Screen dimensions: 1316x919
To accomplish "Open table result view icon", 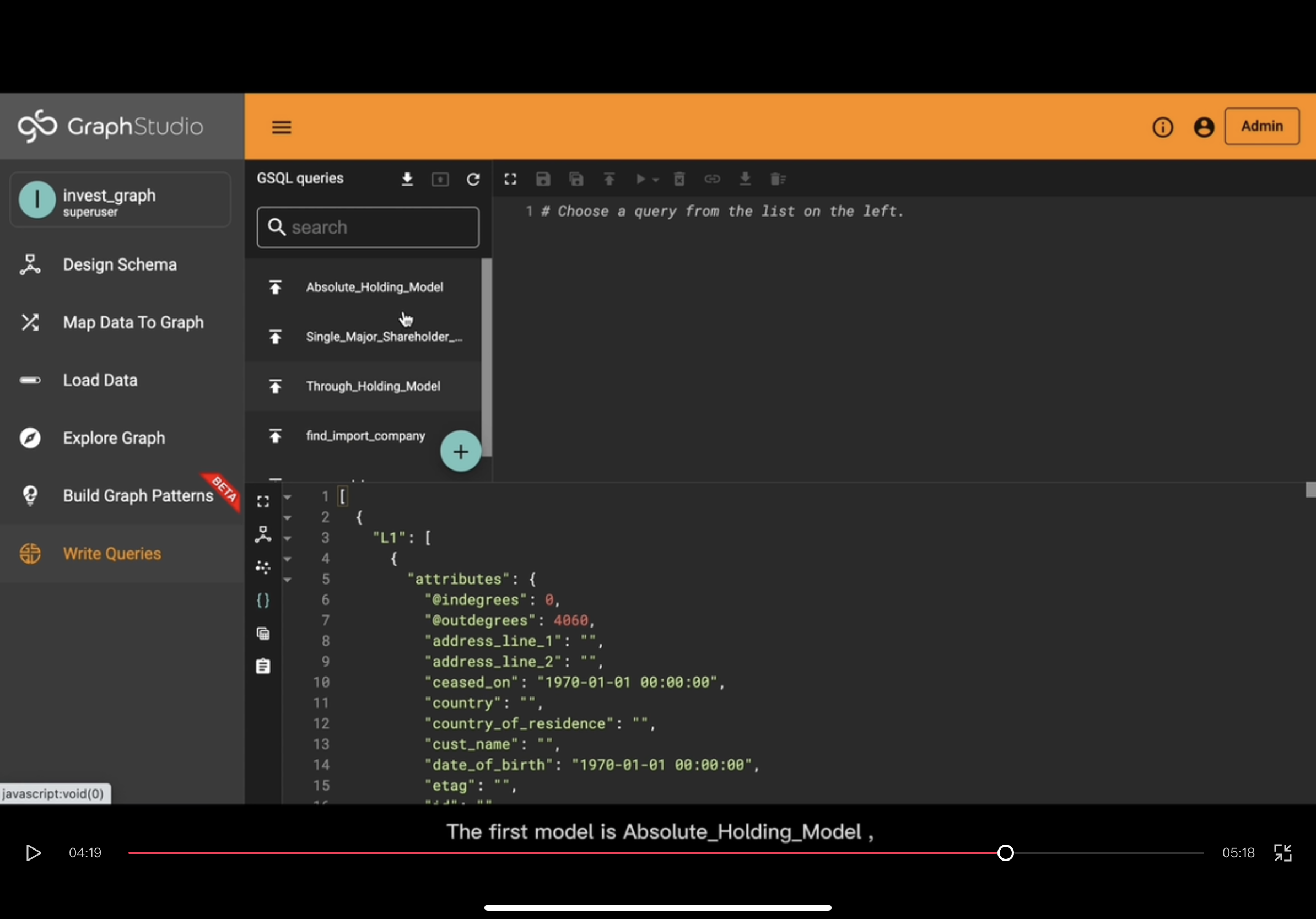I will (x=263, y=634).
